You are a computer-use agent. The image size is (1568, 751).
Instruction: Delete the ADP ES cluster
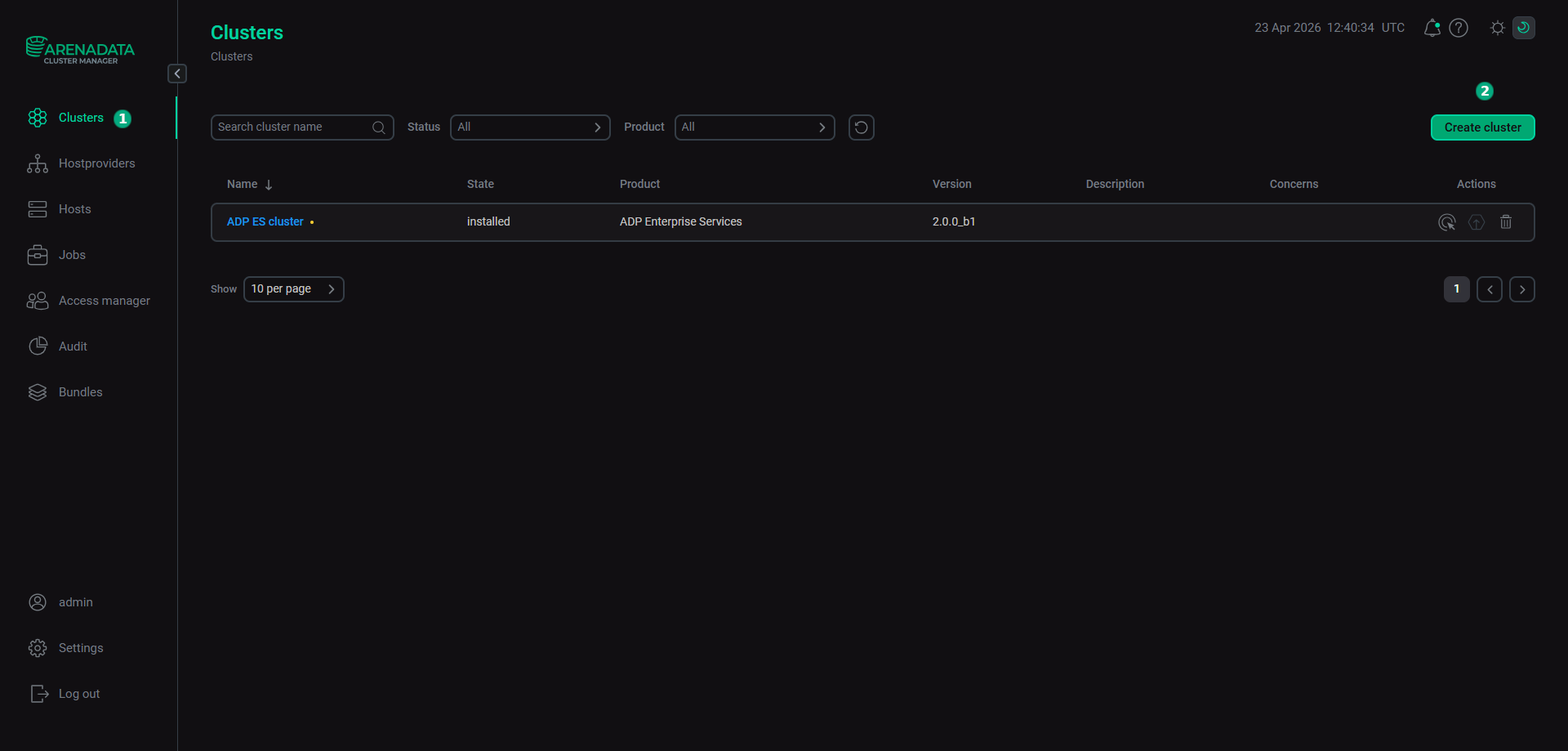[x=1506, y=222]
